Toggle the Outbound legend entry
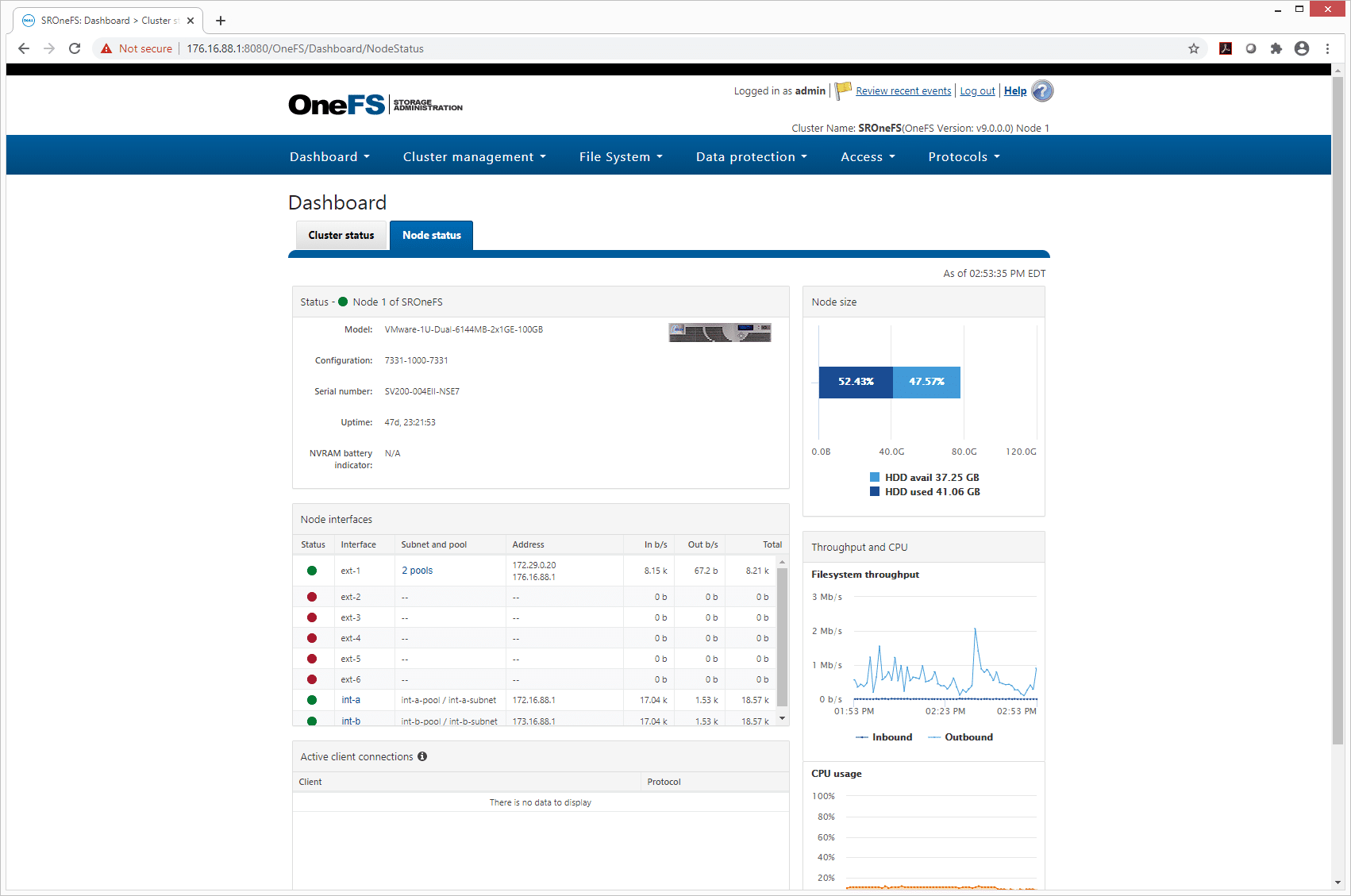Screen dimensions: 1351x896 960,737
